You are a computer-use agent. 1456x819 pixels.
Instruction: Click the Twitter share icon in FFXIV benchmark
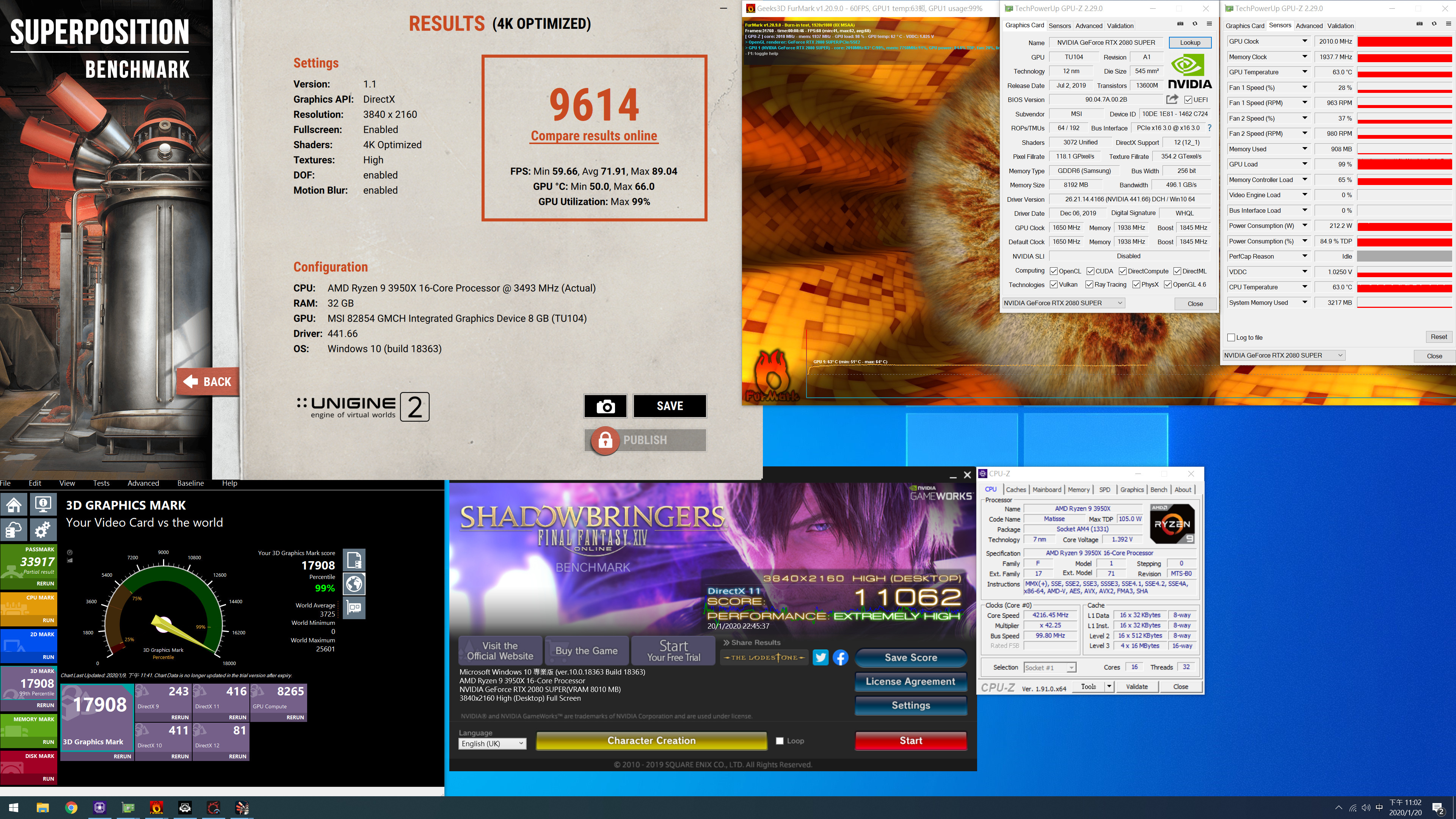point(821,657)
